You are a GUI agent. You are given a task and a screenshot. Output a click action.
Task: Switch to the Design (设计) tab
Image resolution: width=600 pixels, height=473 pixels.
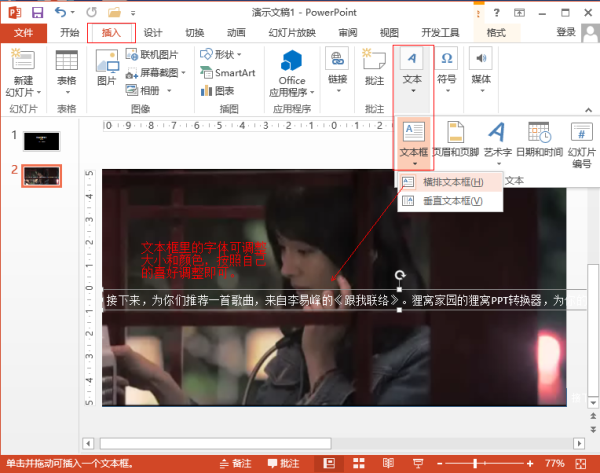(x=153, y=33)
